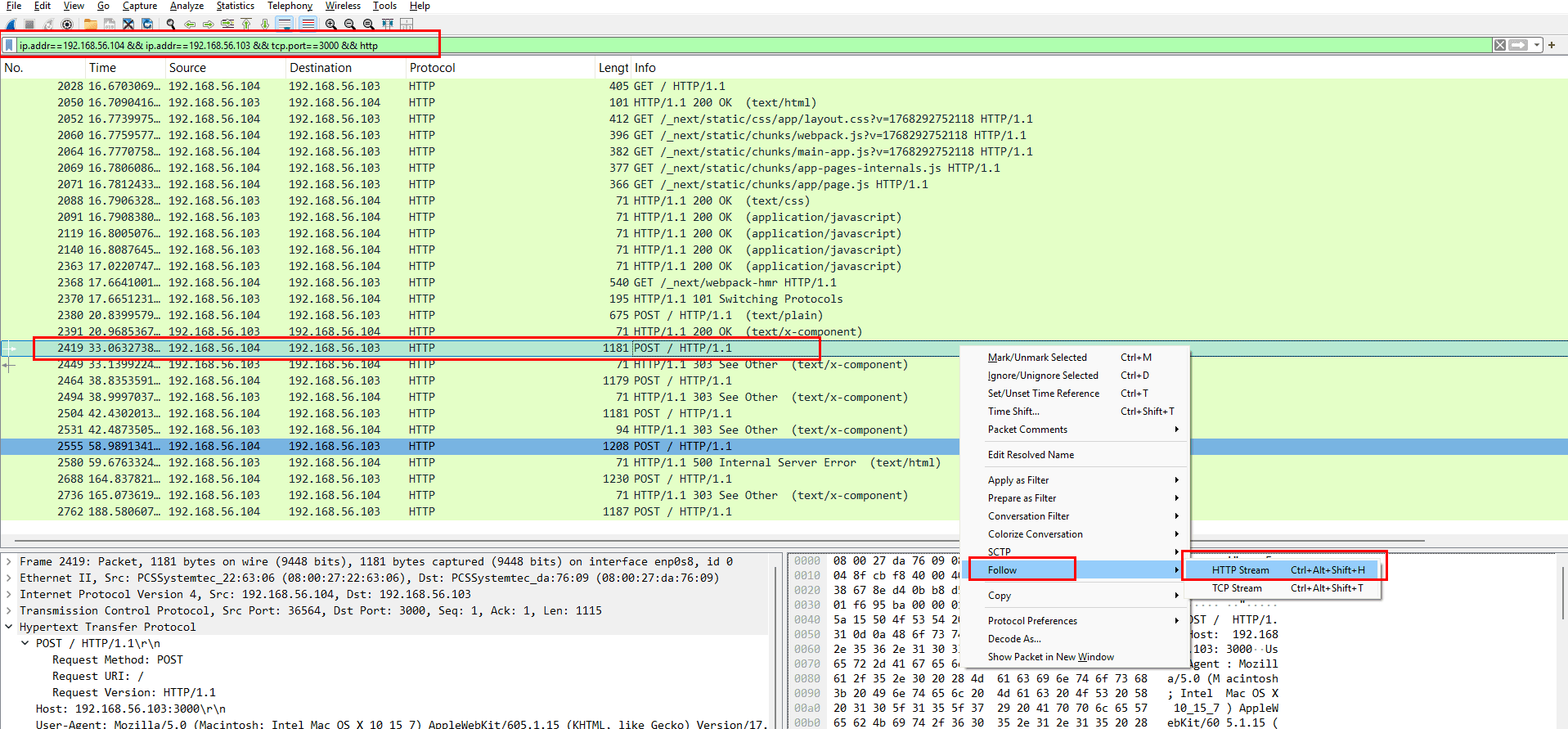
Task: Open capture options gear icon
Action: [x=68, y=25]
